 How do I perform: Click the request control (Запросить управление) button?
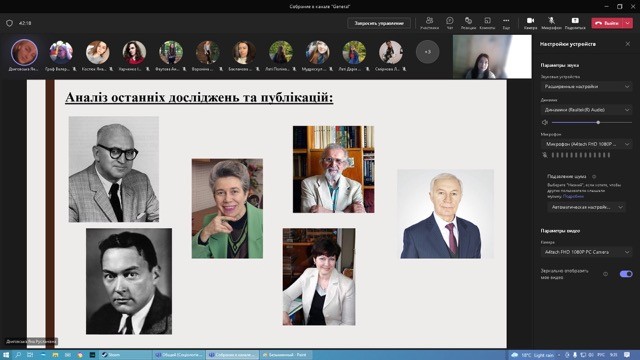(x=379, y=23)
